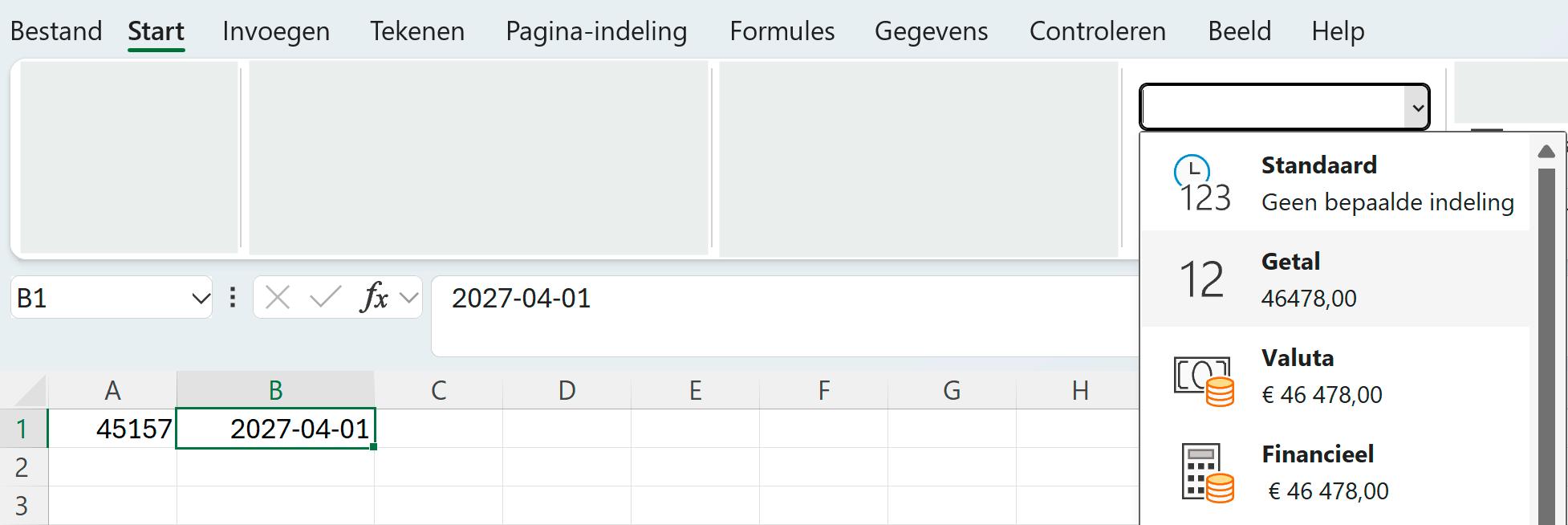The width and height of the screenshot is (1568, 525).
Task: Apply the Financieel accounting format
Action: [1335, 471]
